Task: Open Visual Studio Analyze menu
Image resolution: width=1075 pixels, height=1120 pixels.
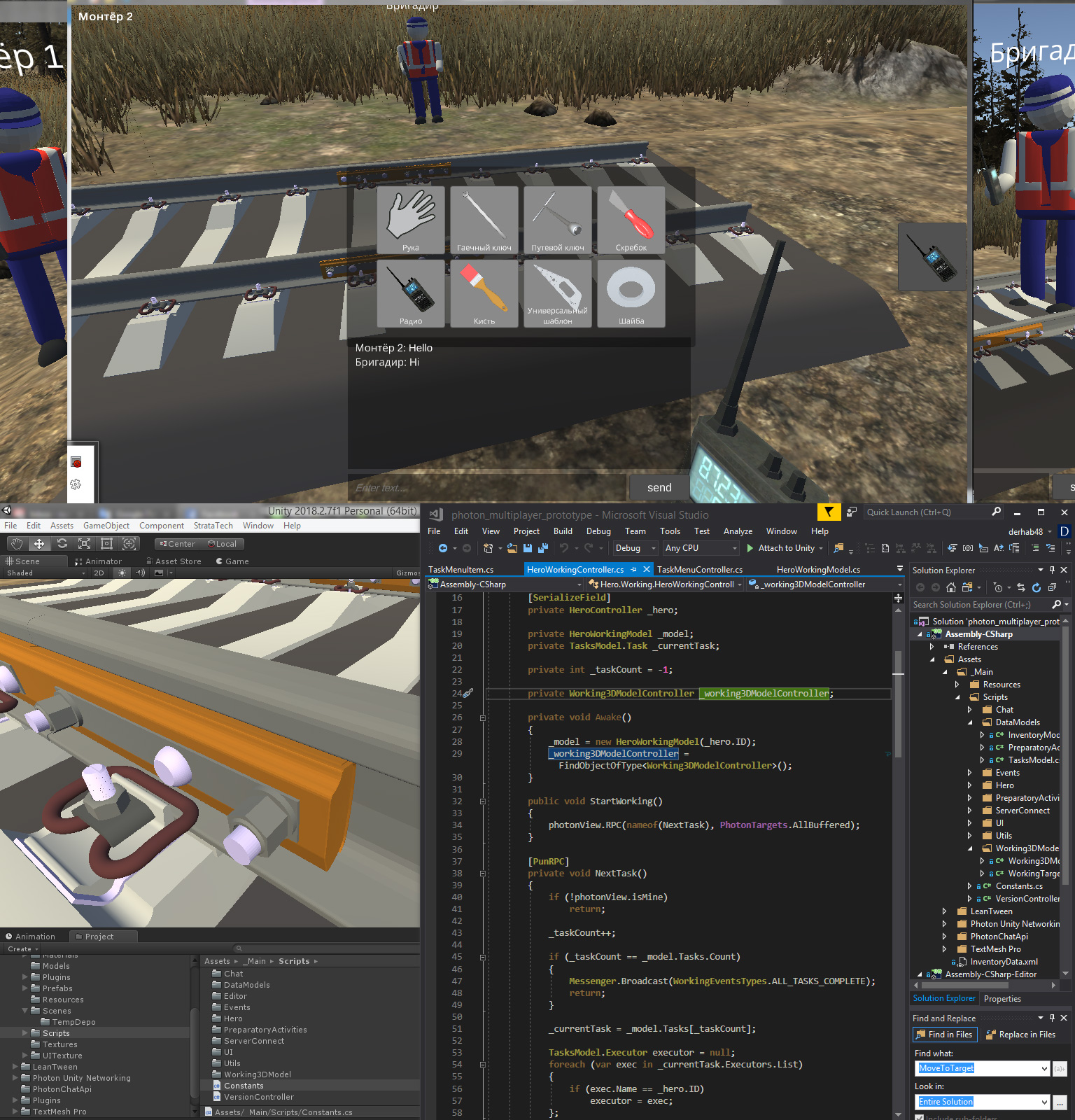Action: pyautogui.click(x=738, y=531)
